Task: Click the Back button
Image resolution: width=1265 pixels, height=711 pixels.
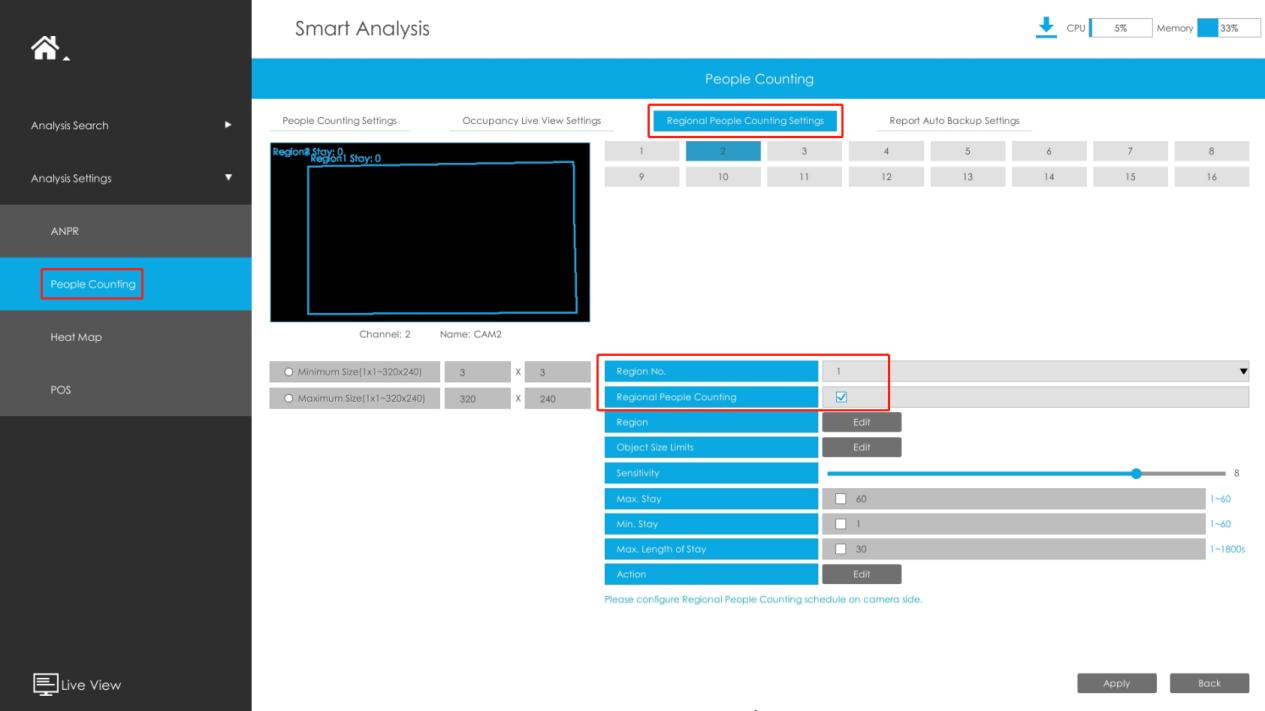Action: pos(1209,683)
